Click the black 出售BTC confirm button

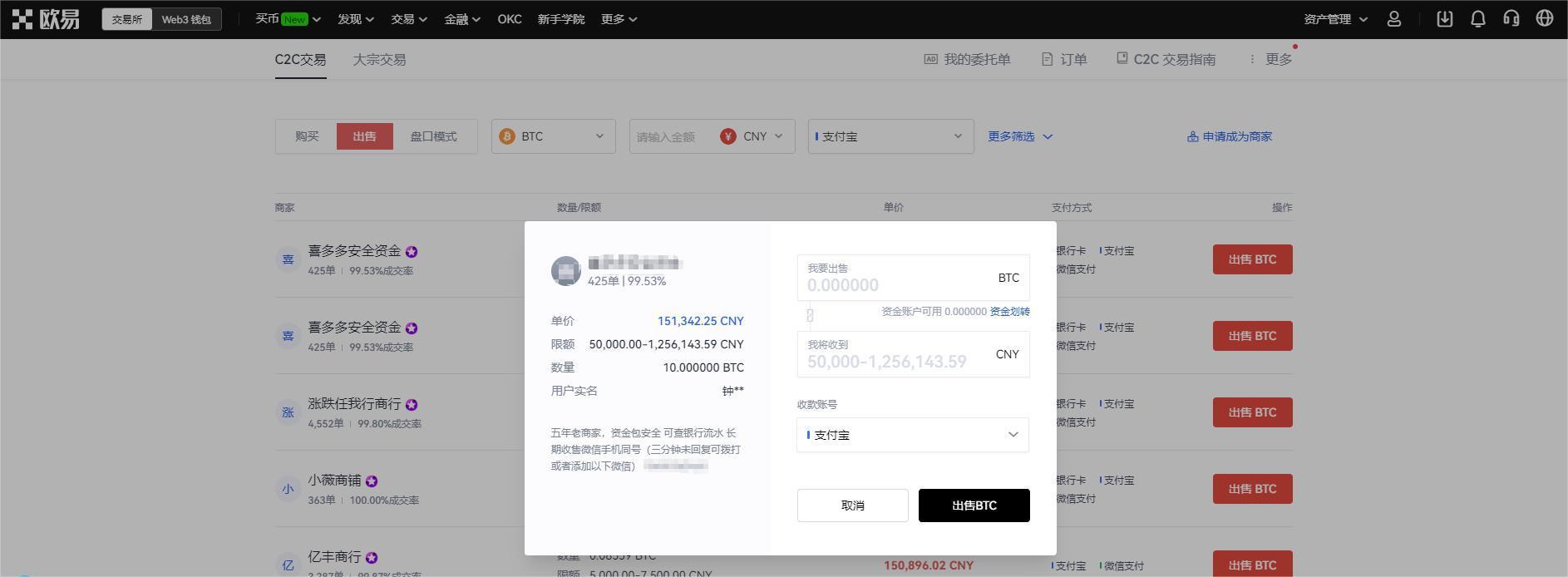974,505
